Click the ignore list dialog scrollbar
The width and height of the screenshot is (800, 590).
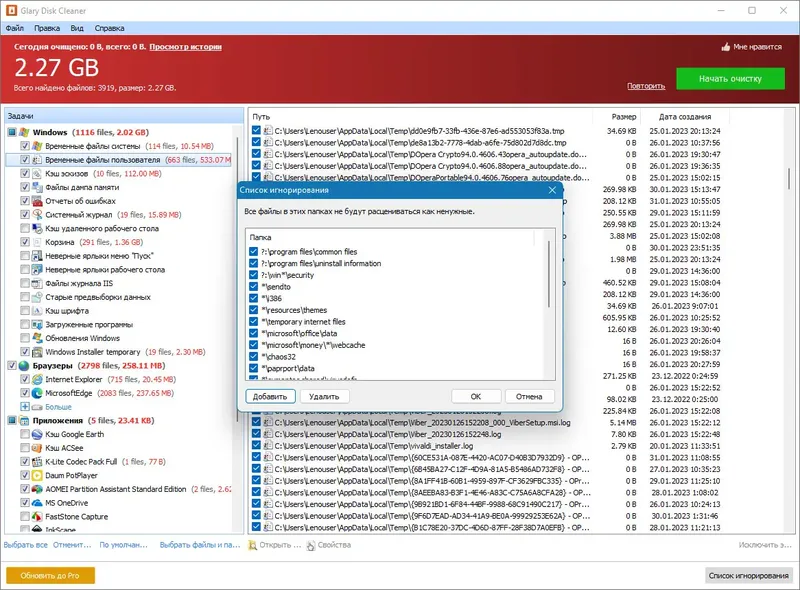549,275
